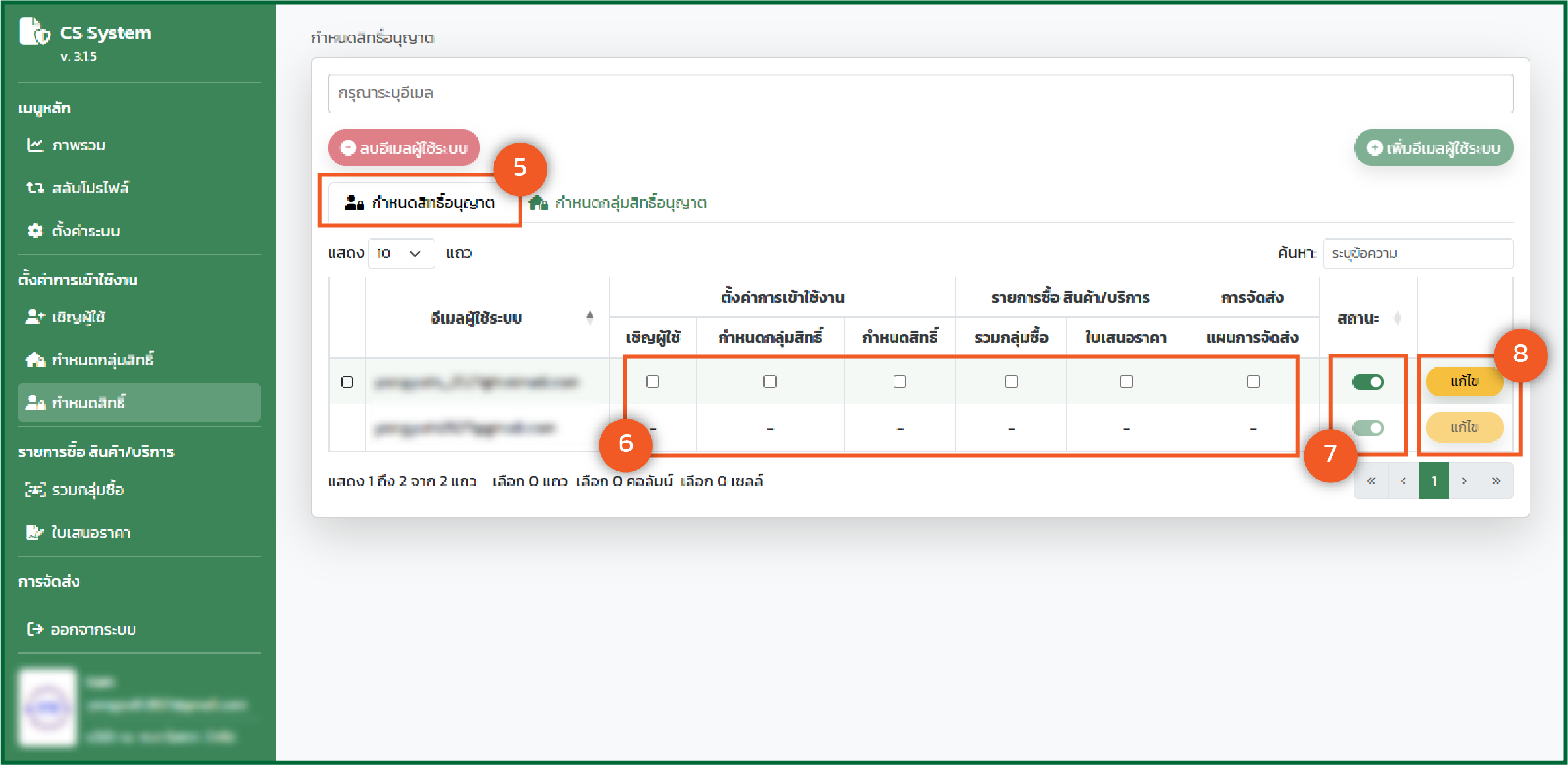Open the rows-per-page dropdown showing 10
This screenshot has height=765, width=1568.
pos(400,253)
